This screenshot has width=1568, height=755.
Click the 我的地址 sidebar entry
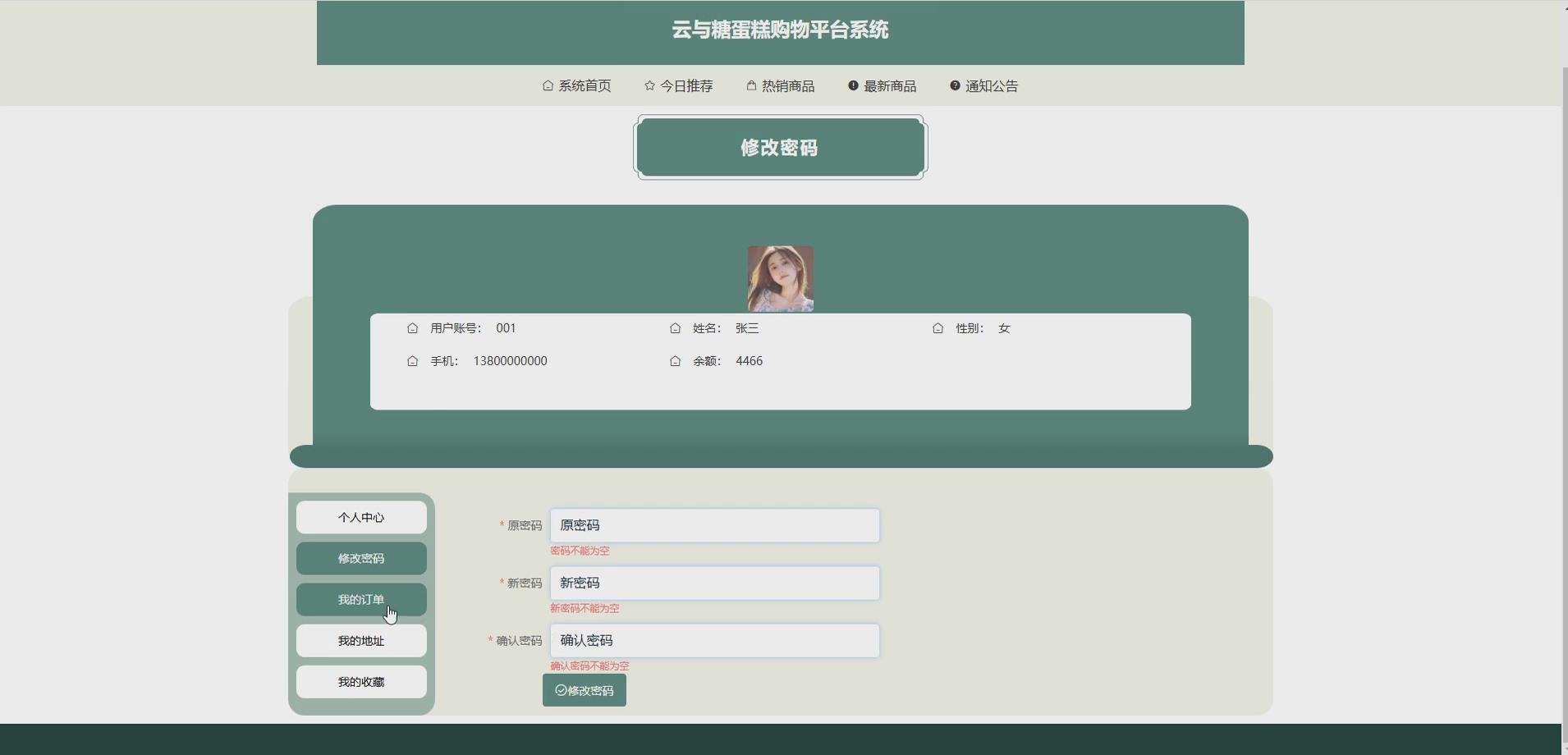[x=361, y=640]
